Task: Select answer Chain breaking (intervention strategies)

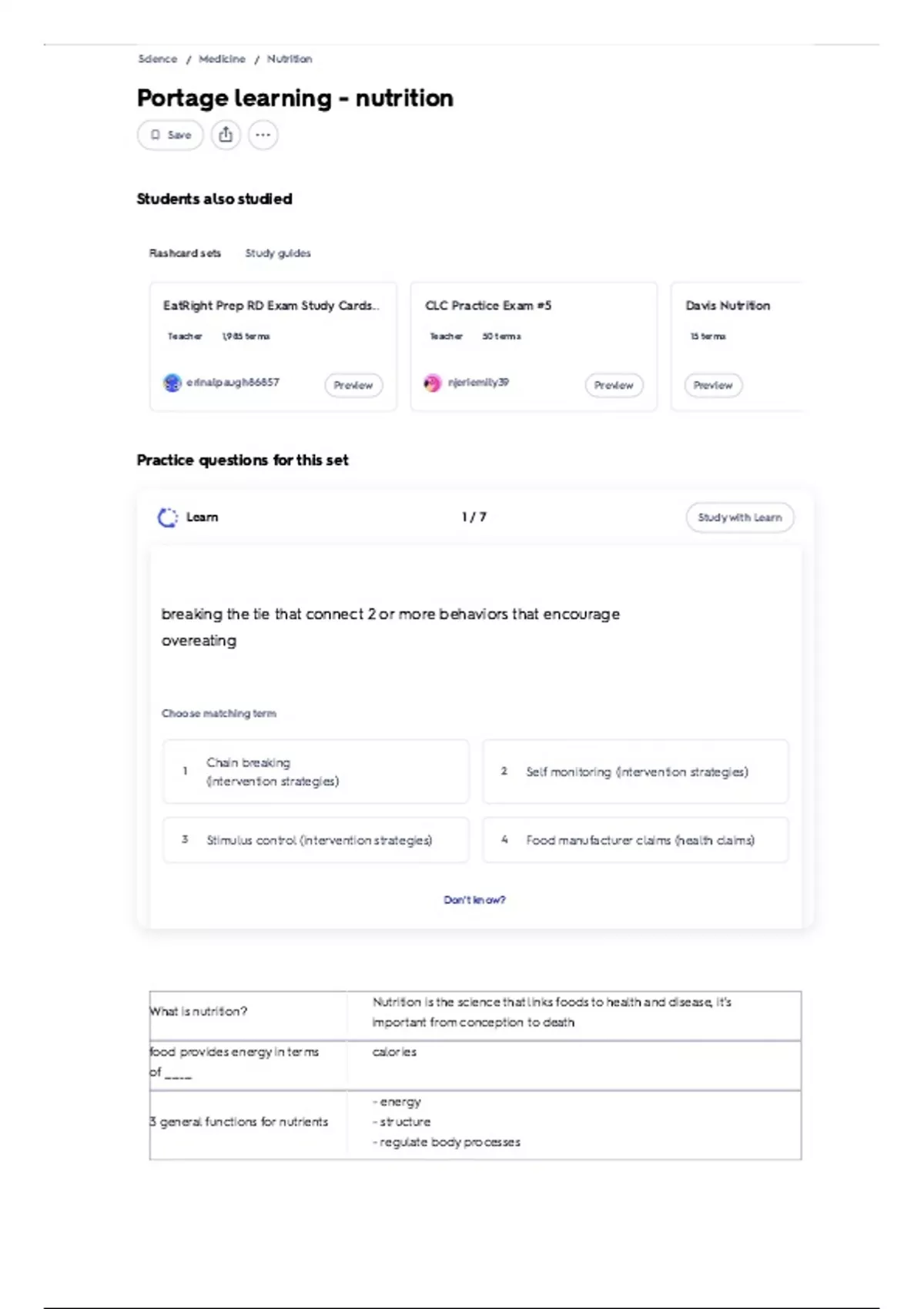Action: (316, 772)
